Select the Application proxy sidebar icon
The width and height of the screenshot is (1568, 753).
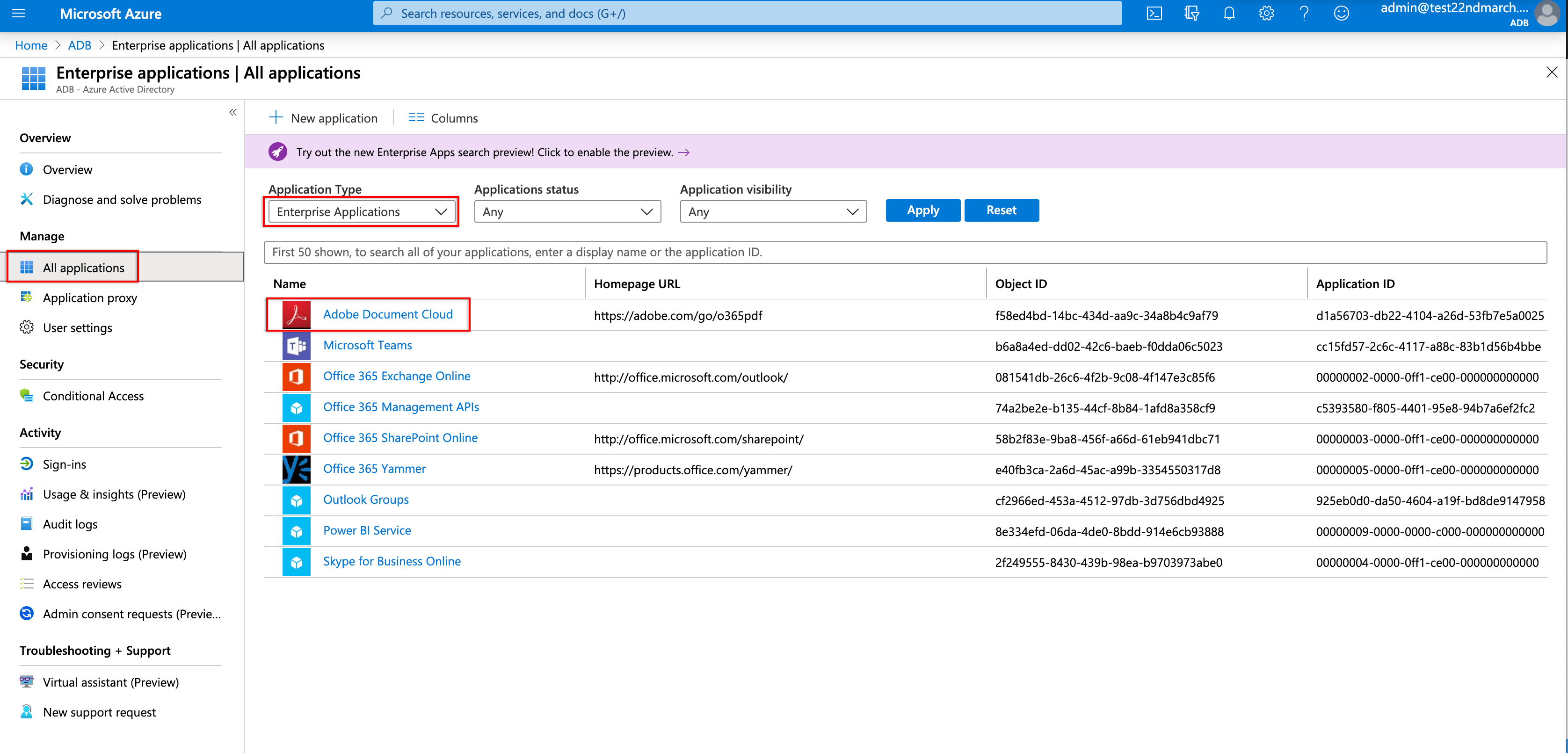coord(27,297)
